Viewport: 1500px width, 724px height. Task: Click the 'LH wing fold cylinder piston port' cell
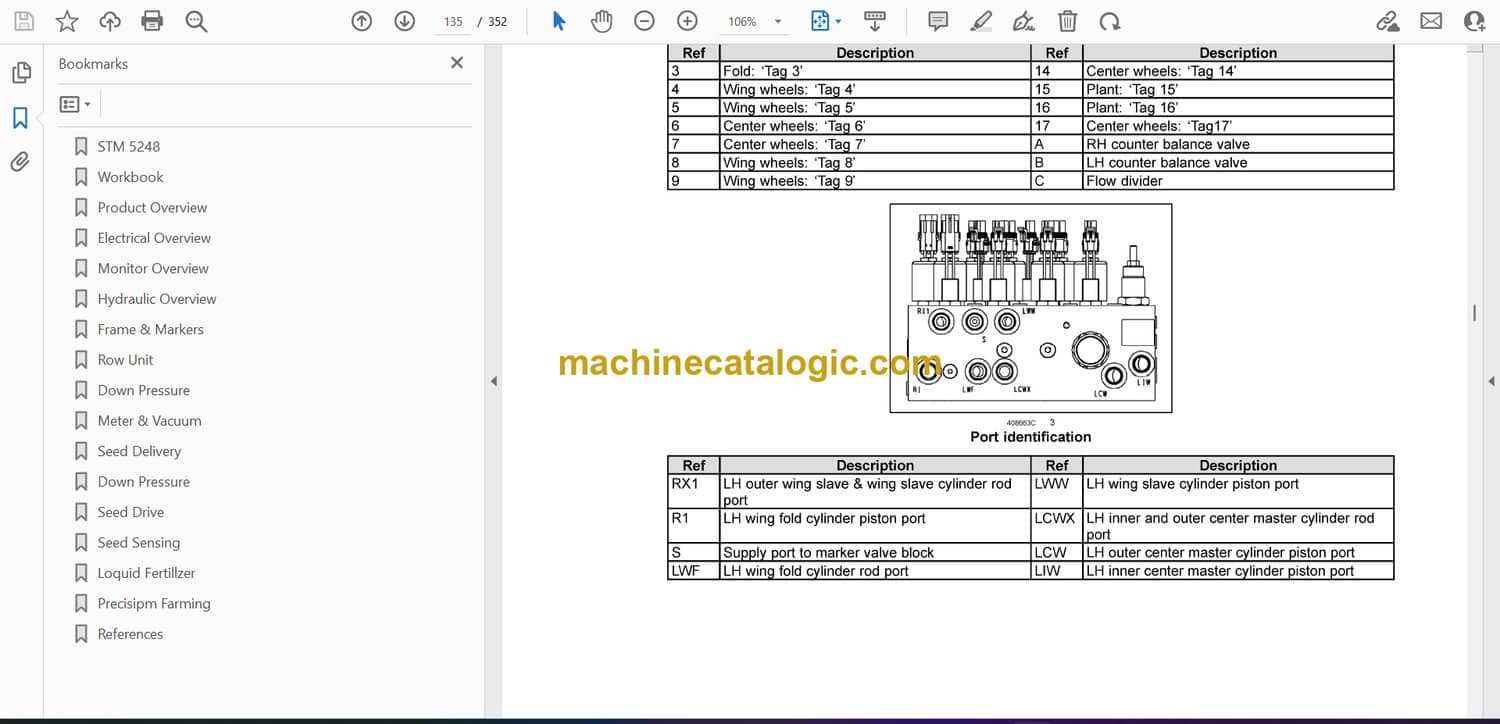pyautogui.click(x=875, y=526)
